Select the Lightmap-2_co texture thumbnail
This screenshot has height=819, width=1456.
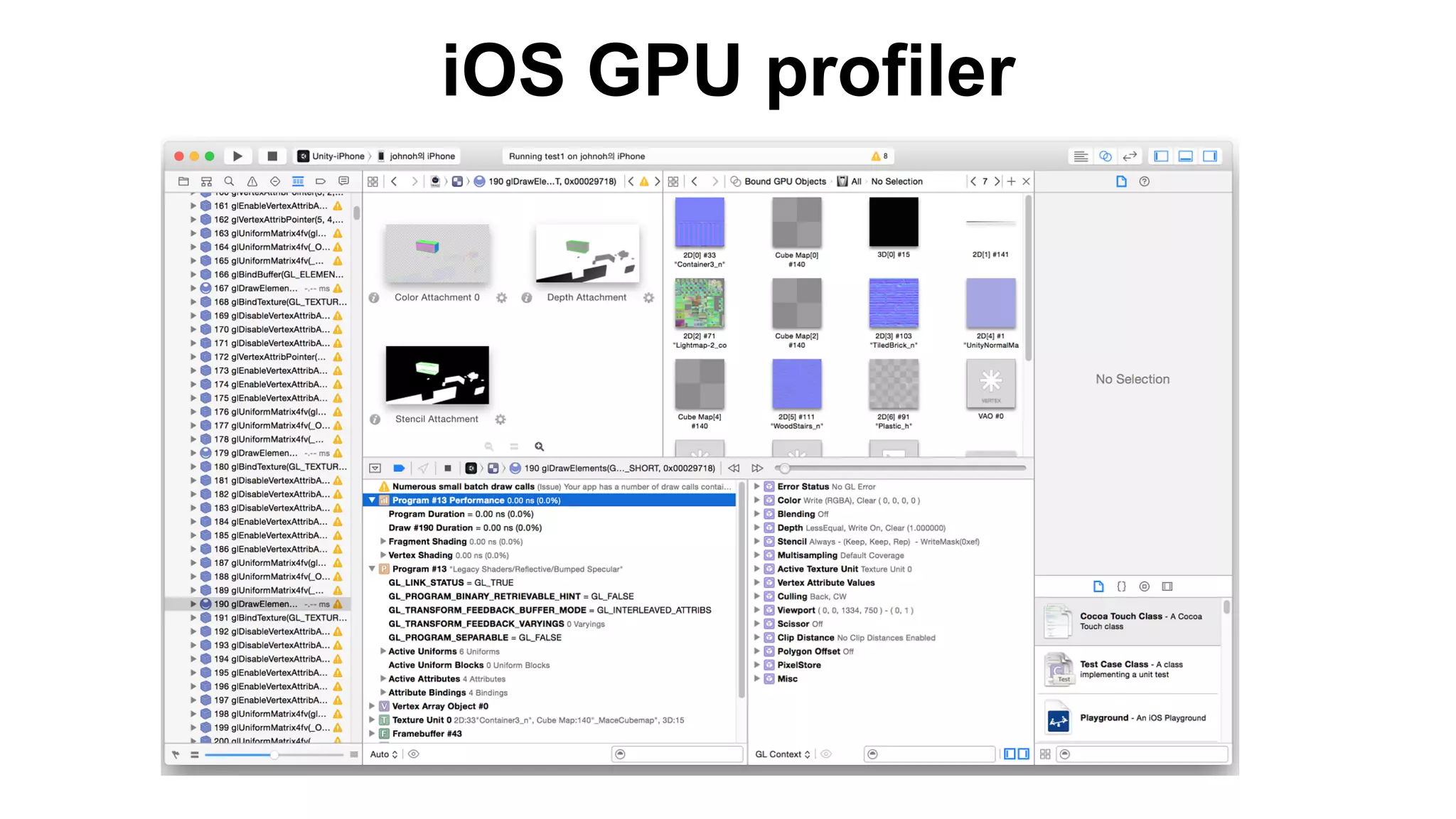pyautogui.click(x=700, y=304)
